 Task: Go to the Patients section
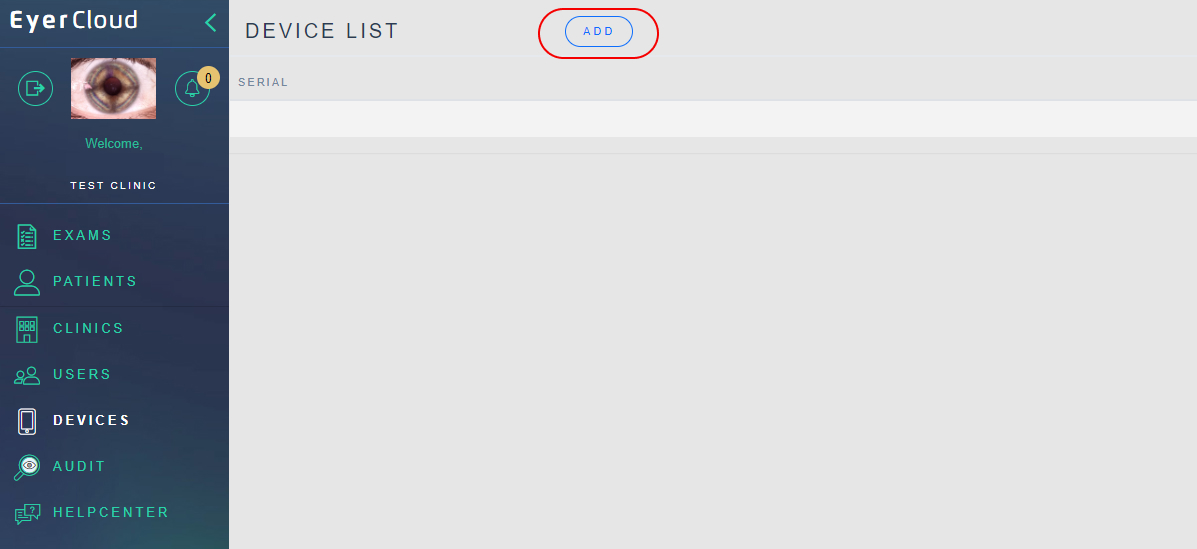pos(95,282)
